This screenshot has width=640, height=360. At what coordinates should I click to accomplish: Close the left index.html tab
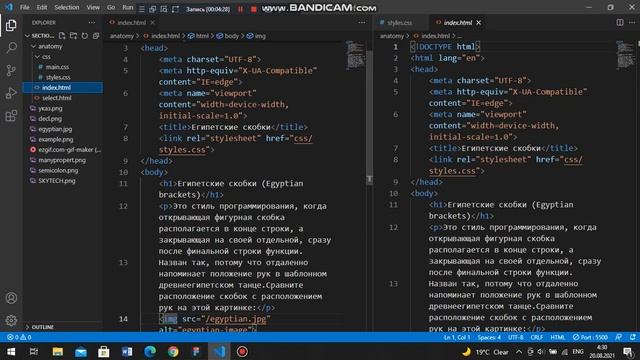tap(152, 22)
